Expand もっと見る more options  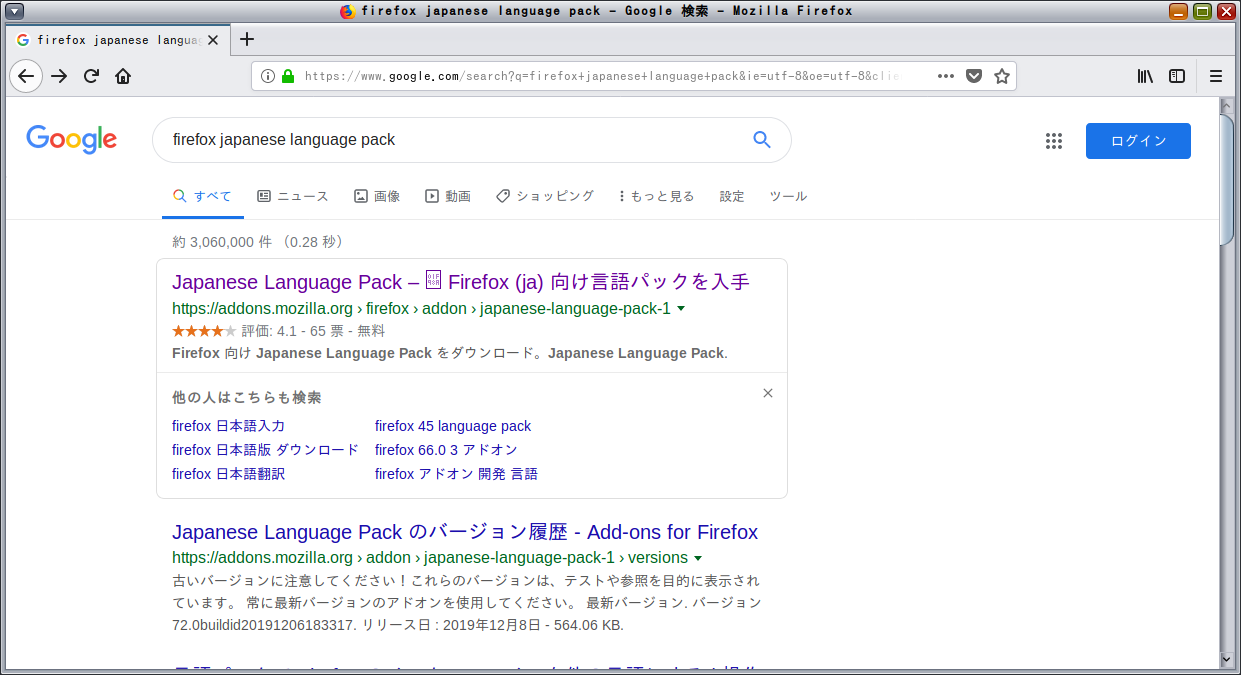click(x=657, y=196)
